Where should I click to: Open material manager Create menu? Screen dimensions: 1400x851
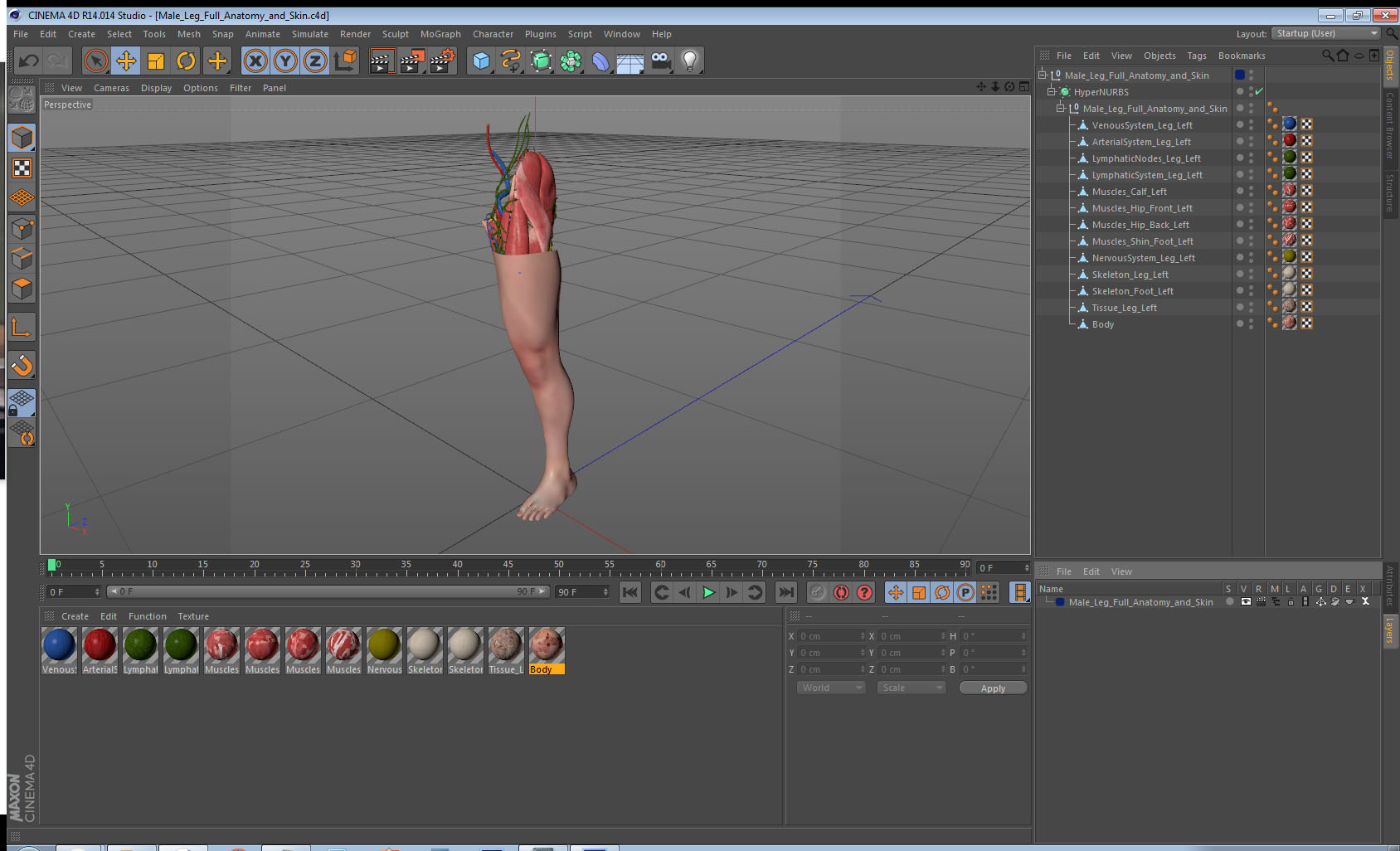(x=75, y=616)
